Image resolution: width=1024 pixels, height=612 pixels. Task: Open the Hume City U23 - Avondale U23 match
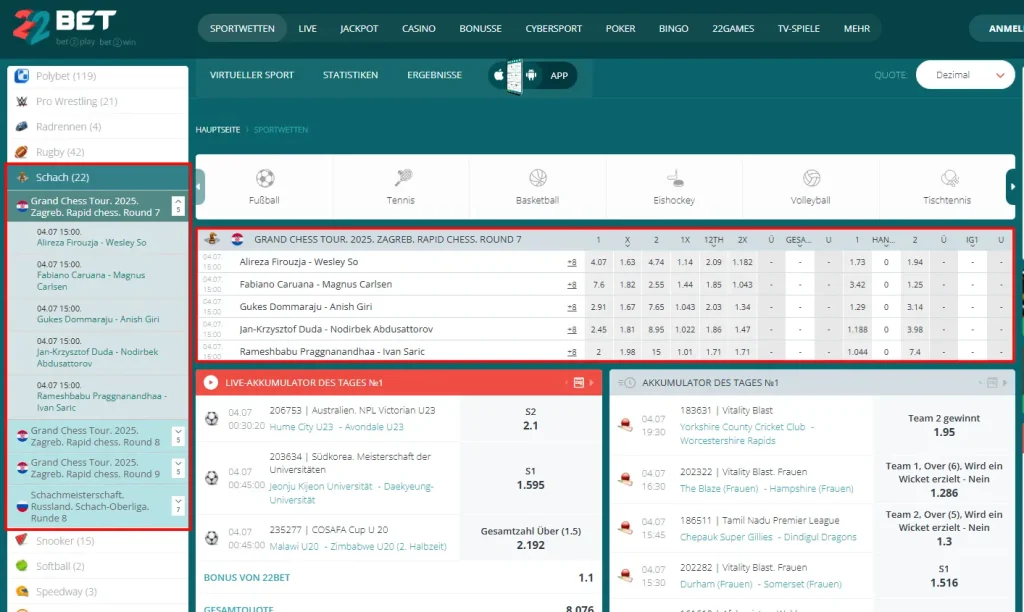[336, 427]
